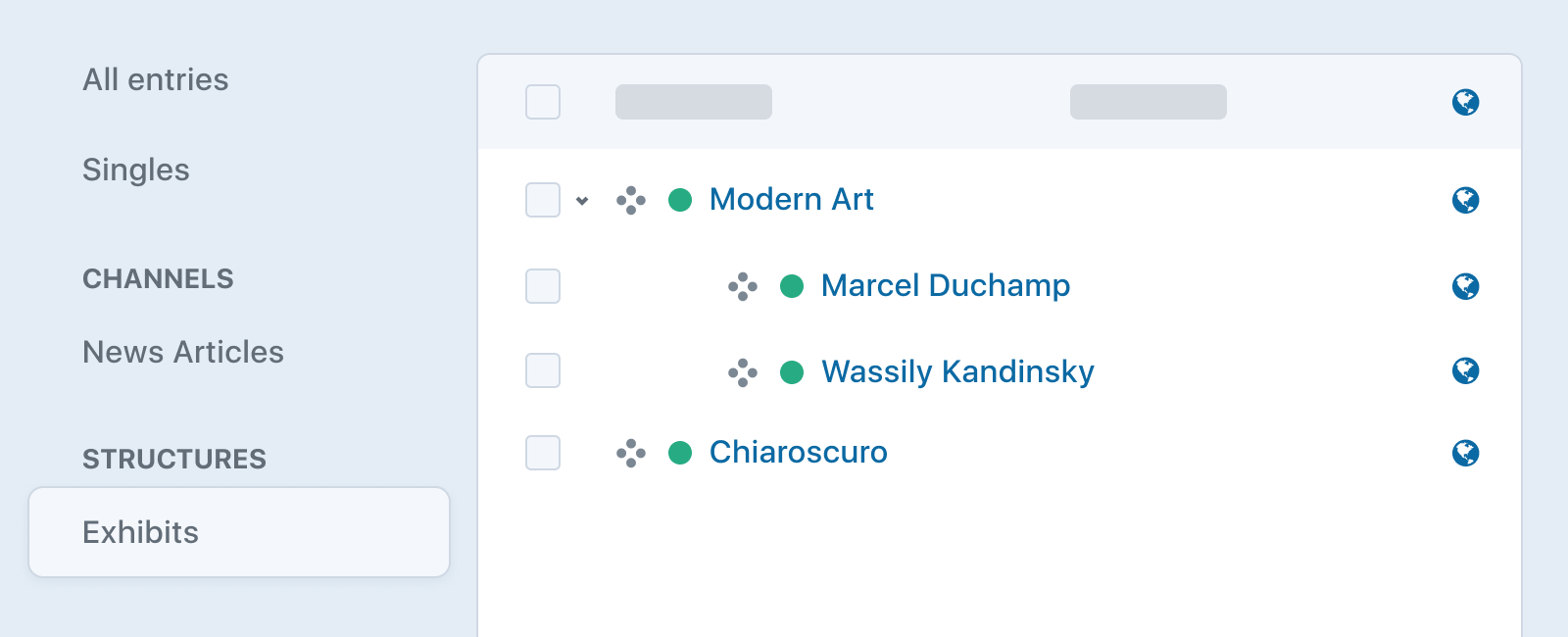Go to the Singles section
1568x637 pixels.
coord(136,170)
